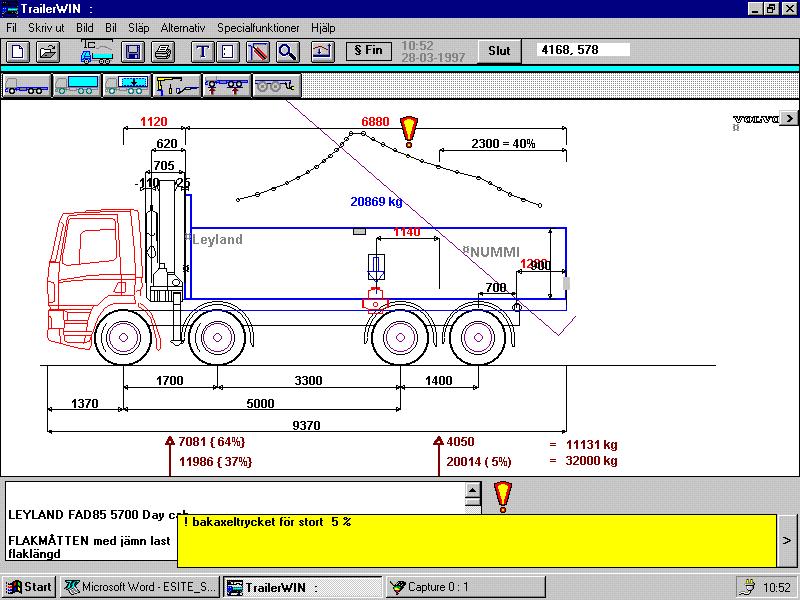Image resolution: width=800 pixels, height=600 pixels.
Task: Select the Text tool T icon
Action: coord(203,52)
